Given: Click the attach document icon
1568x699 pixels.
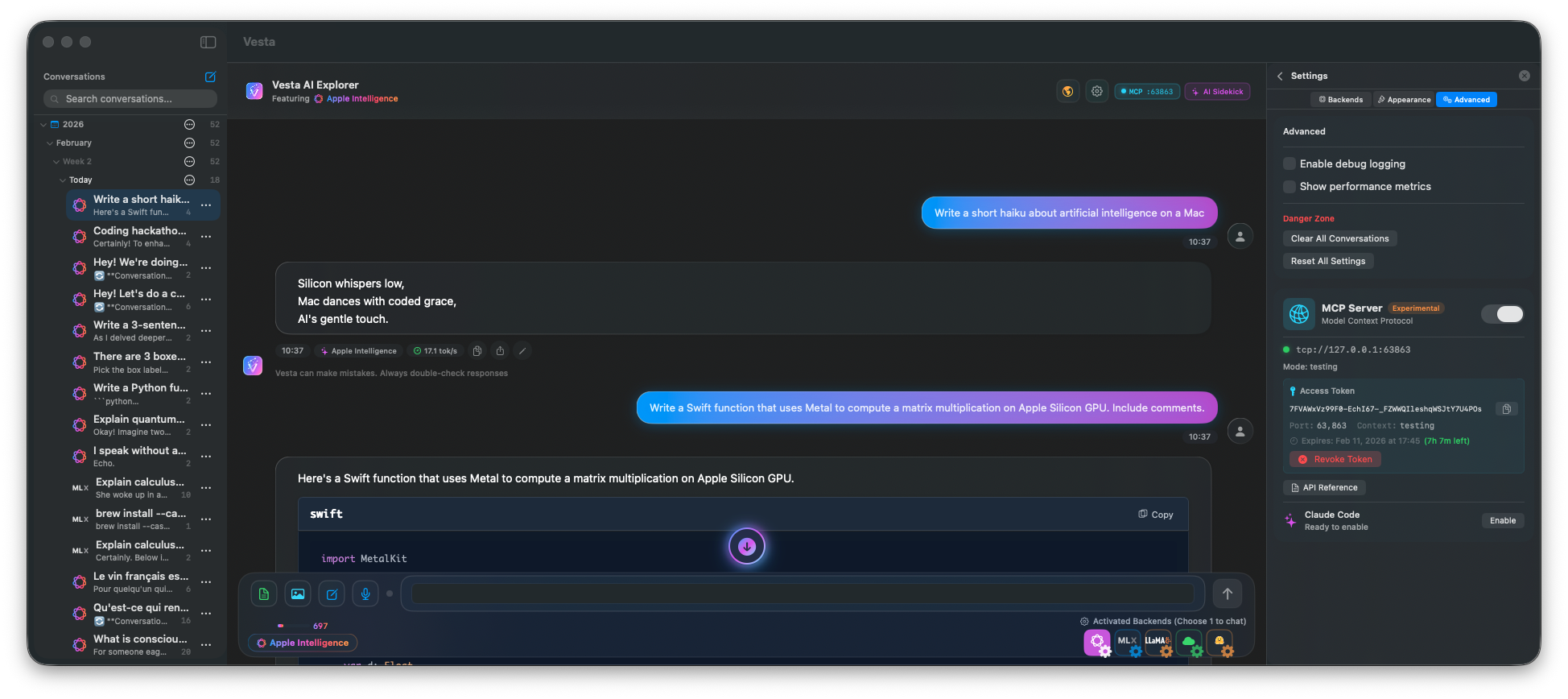Looking at the screenshot, I should coord(264,594).
